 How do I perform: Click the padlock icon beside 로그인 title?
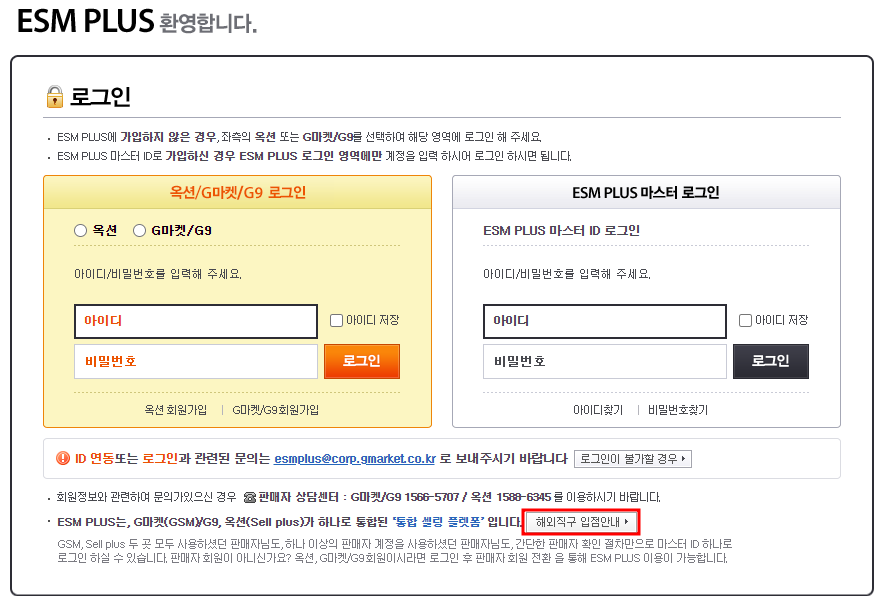[x=54, y=96]
